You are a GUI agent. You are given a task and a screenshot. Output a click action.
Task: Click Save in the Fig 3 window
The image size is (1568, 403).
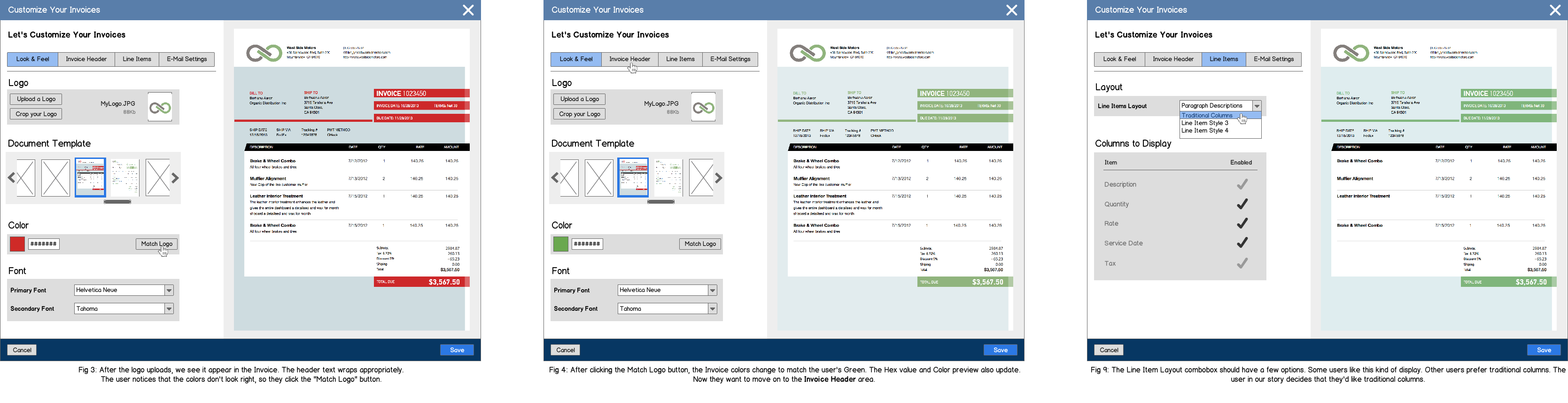457,350
